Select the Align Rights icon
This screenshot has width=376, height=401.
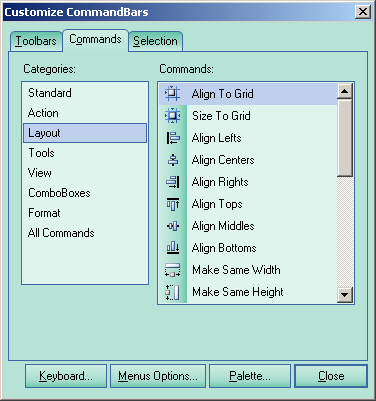(x=173, y=182)
